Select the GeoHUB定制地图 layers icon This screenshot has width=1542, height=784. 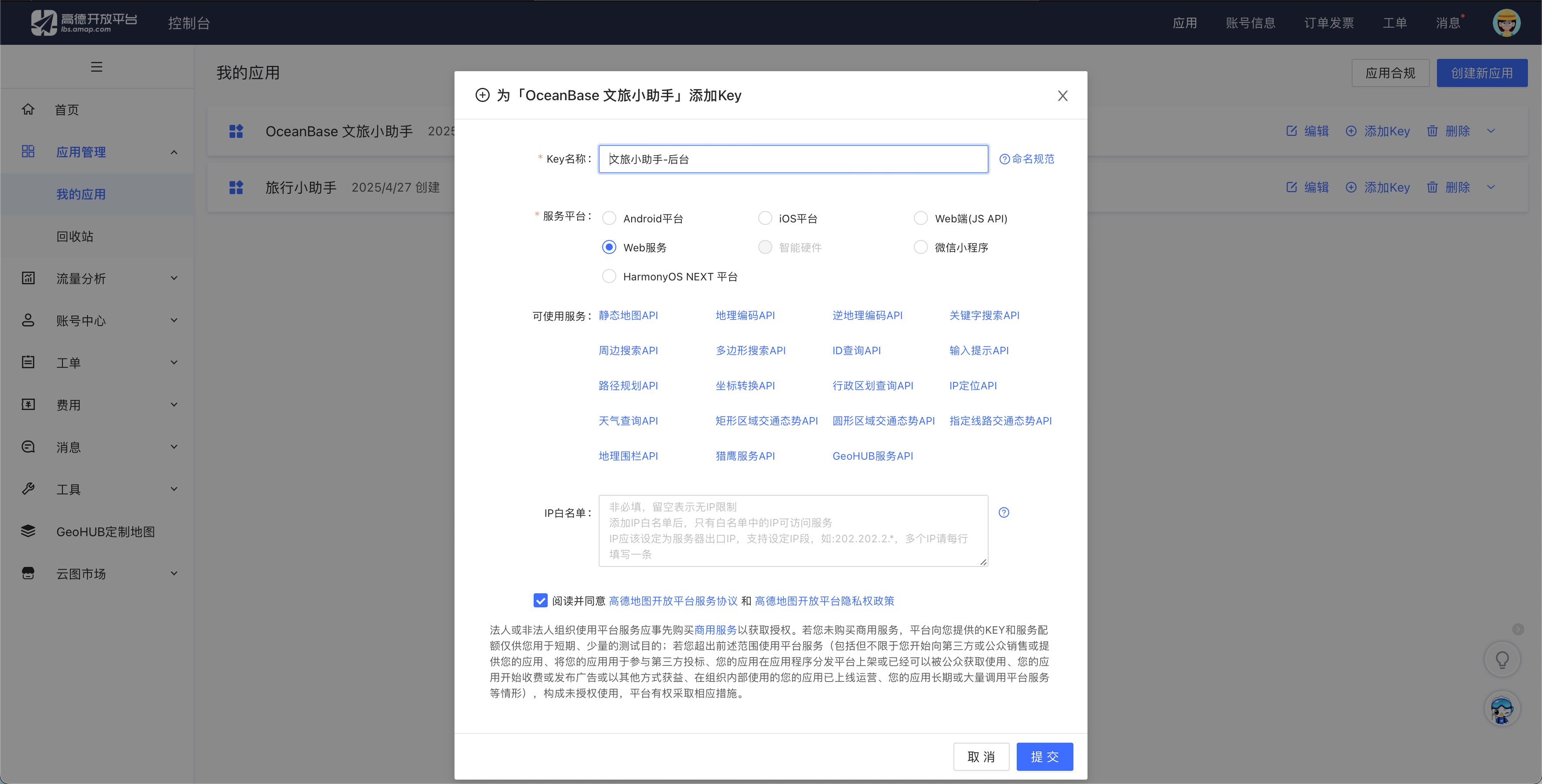tap(28, 531)
